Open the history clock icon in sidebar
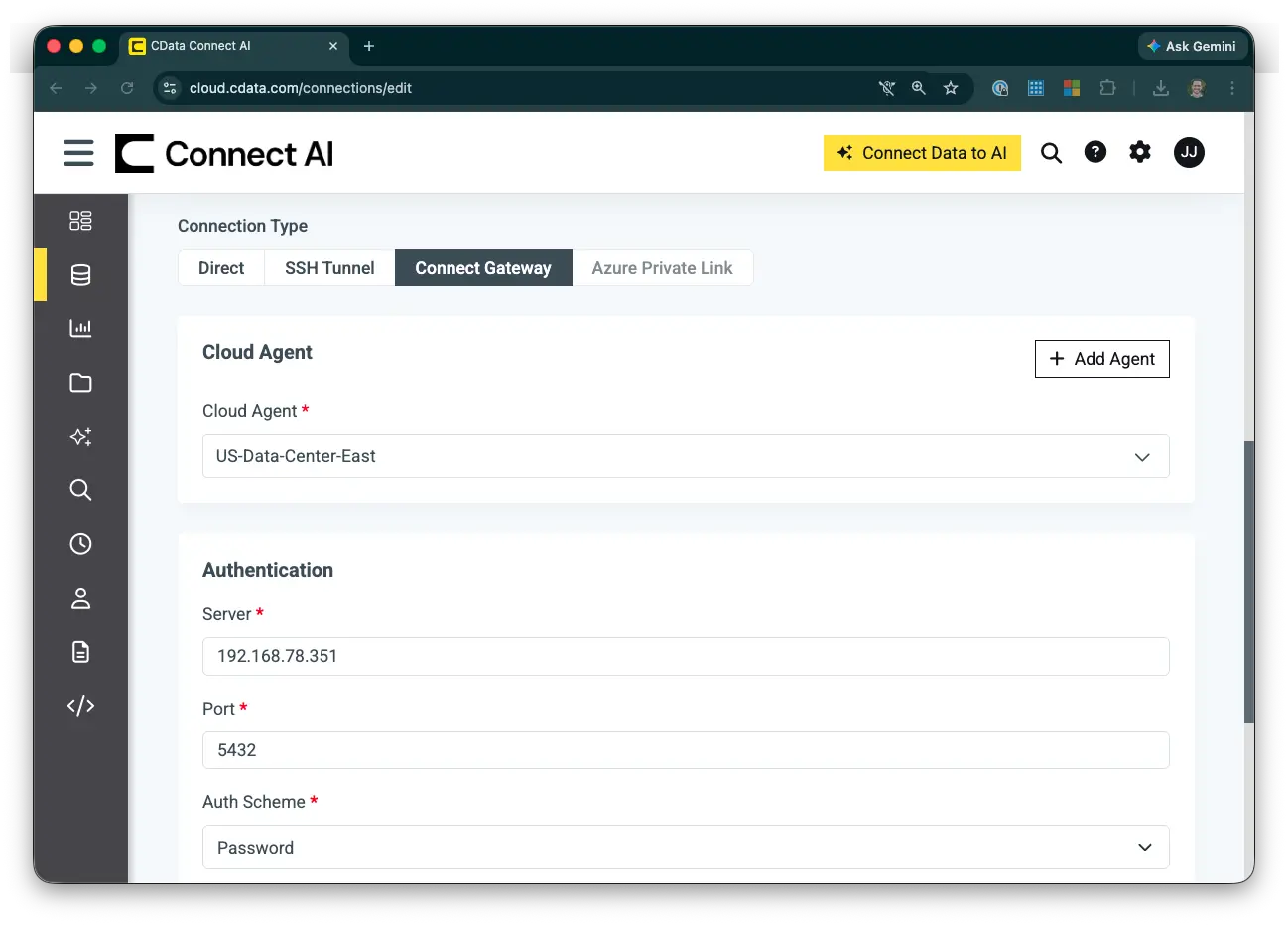 (80, 543)
